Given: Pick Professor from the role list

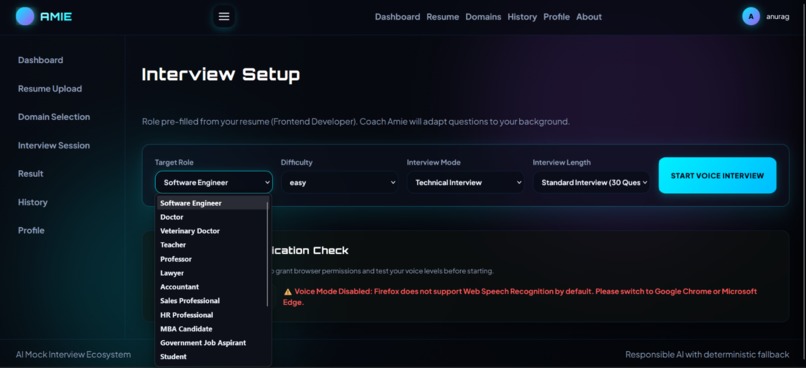Looking at the screenshot, I should 212,259.
